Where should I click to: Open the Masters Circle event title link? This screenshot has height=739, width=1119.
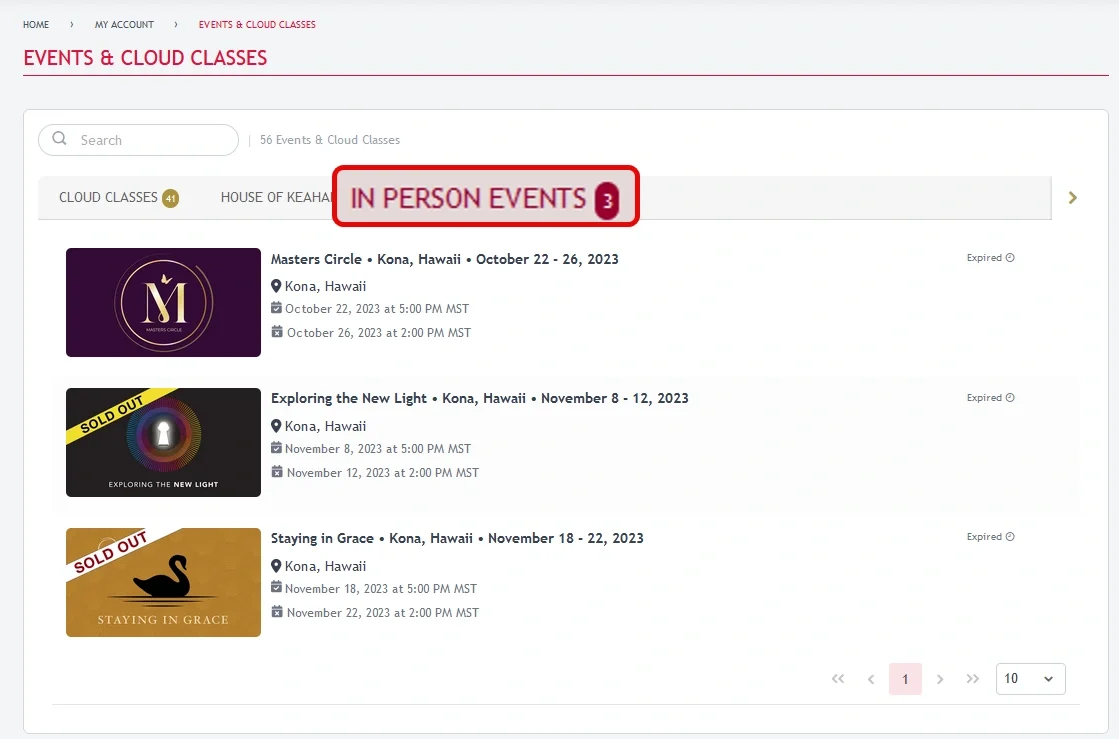click(444, 259)
